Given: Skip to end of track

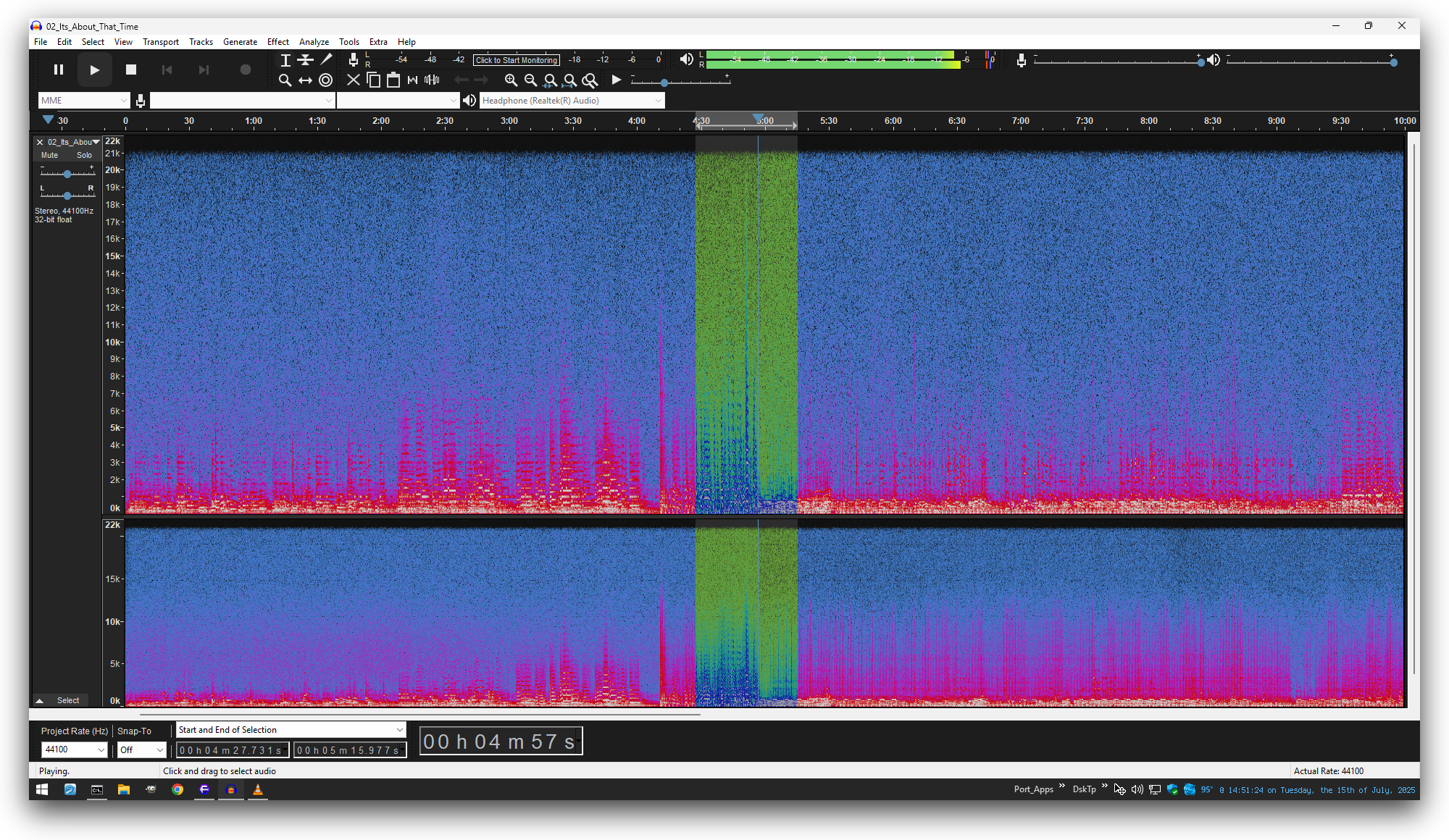Looking at the screenshot, I should point(204,70).
